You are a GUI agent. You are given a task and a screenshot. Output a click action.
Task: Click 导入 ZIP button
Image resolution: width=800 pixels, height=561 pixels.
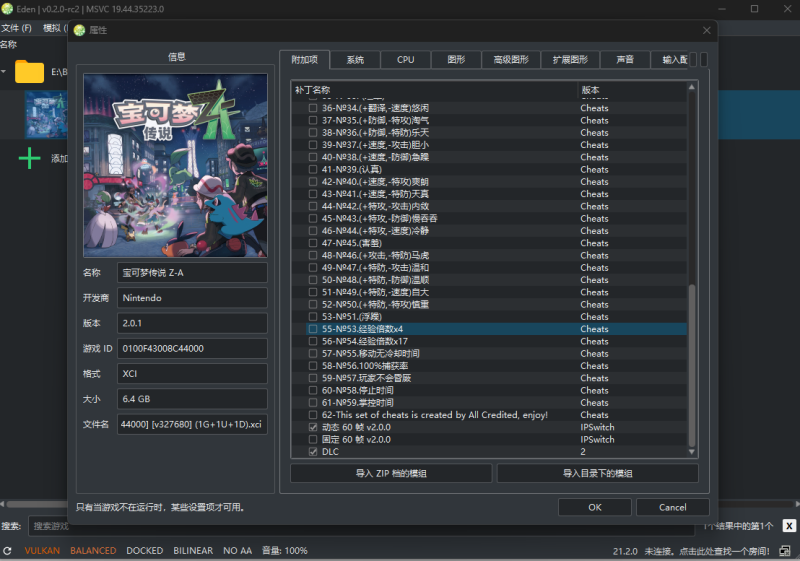click(391, 473)
